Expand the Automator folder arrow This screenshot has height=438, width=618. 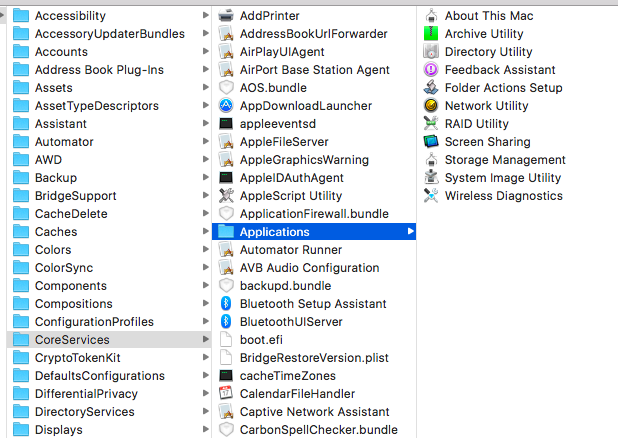coord(205,141)
